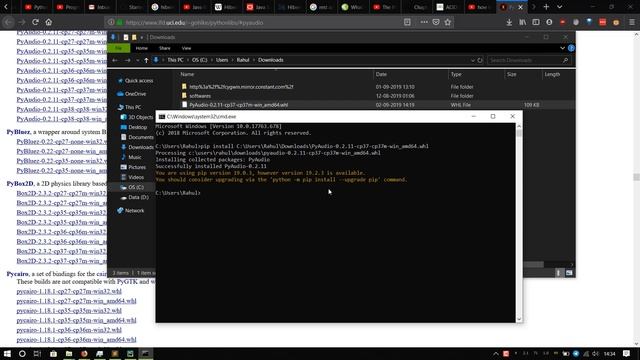Open View ribbon tab in File Explorer
The width and height of the screenshot is (640, 360).
click(187, 48)
